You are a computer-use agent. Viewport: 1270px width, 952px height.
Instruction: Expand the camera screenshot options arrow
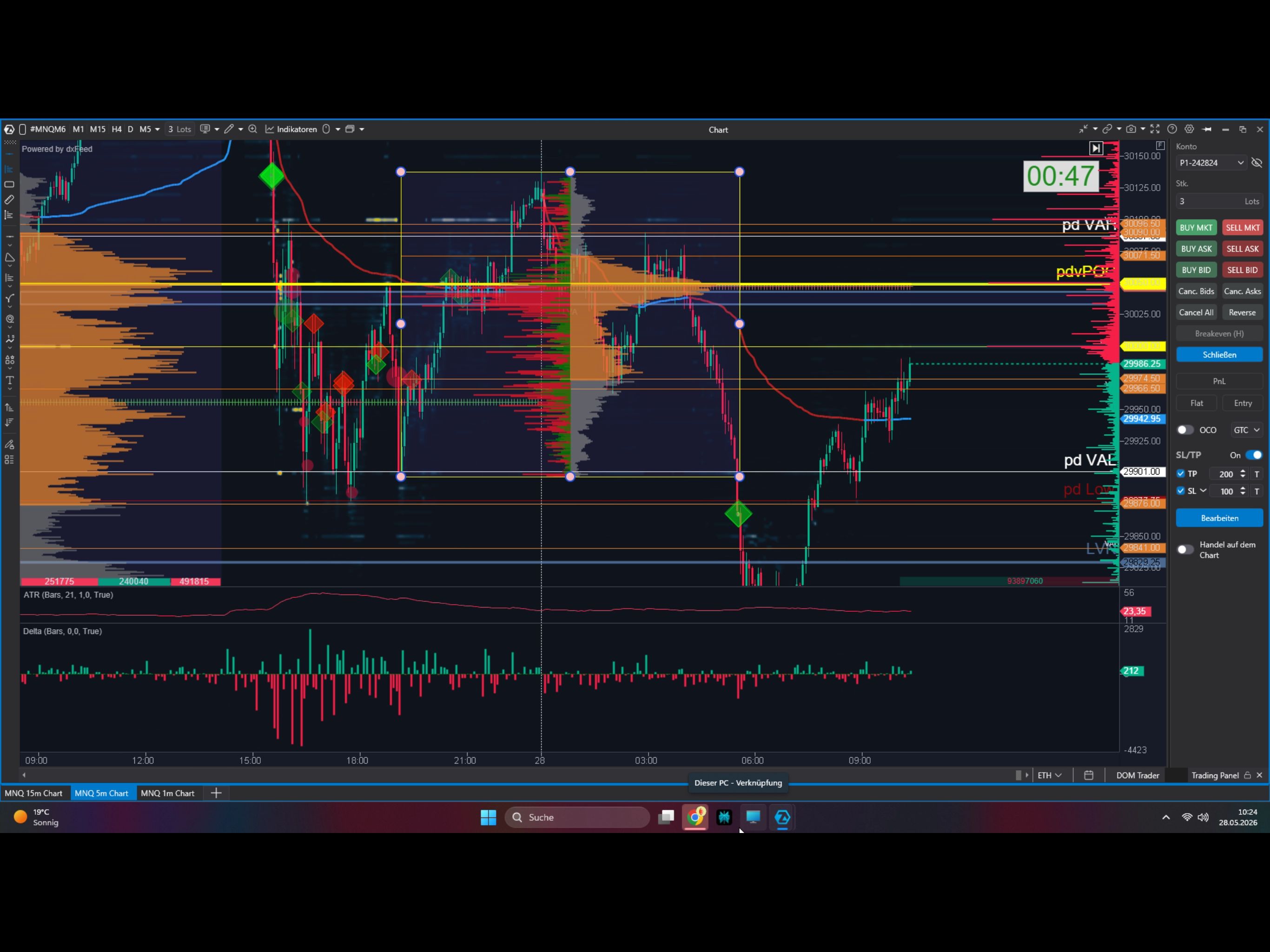click(x=1143, y=129)
